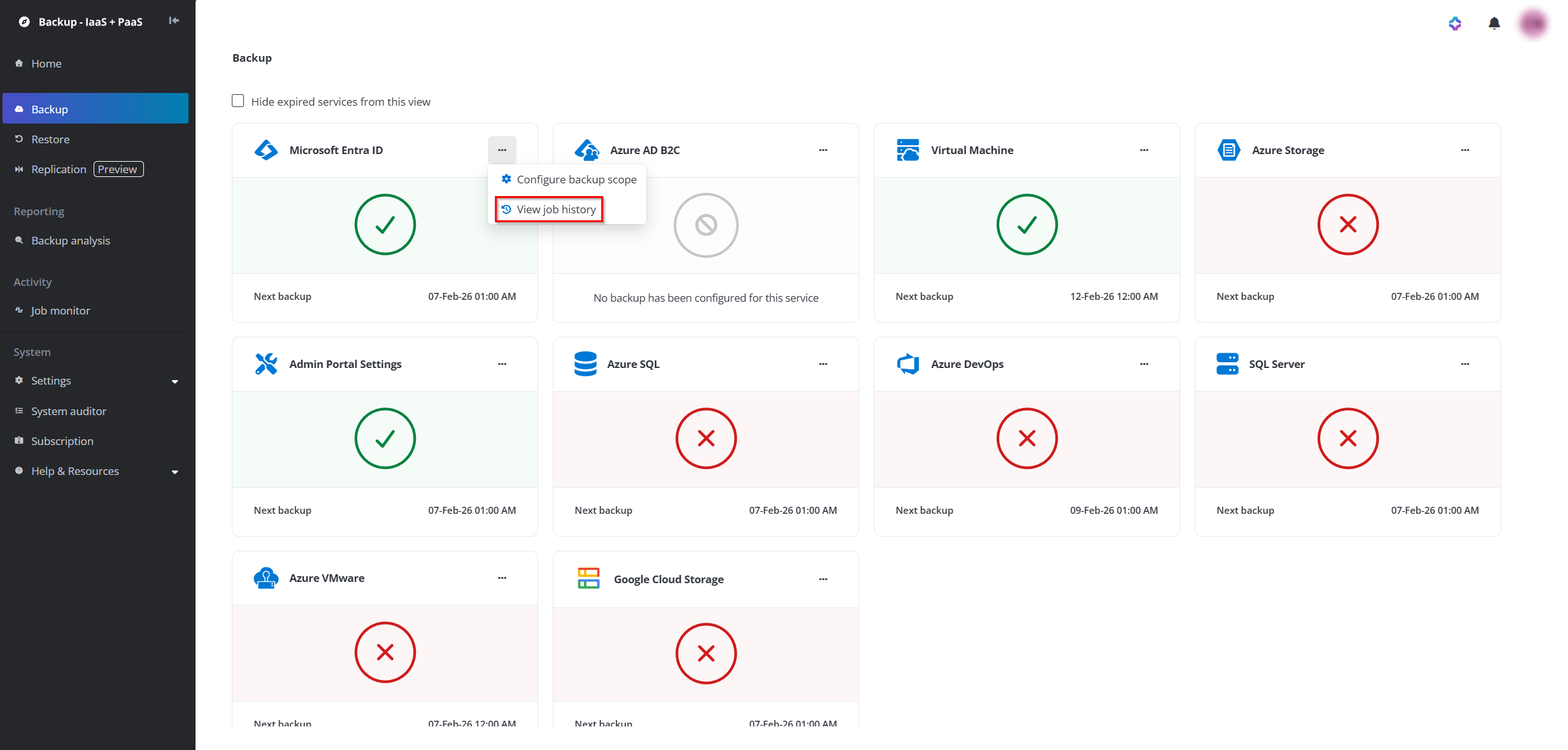Click the Virtual Machine next backup date 12-Feb-26
The image size is (1568, 750).
[x=1114, y=297]
